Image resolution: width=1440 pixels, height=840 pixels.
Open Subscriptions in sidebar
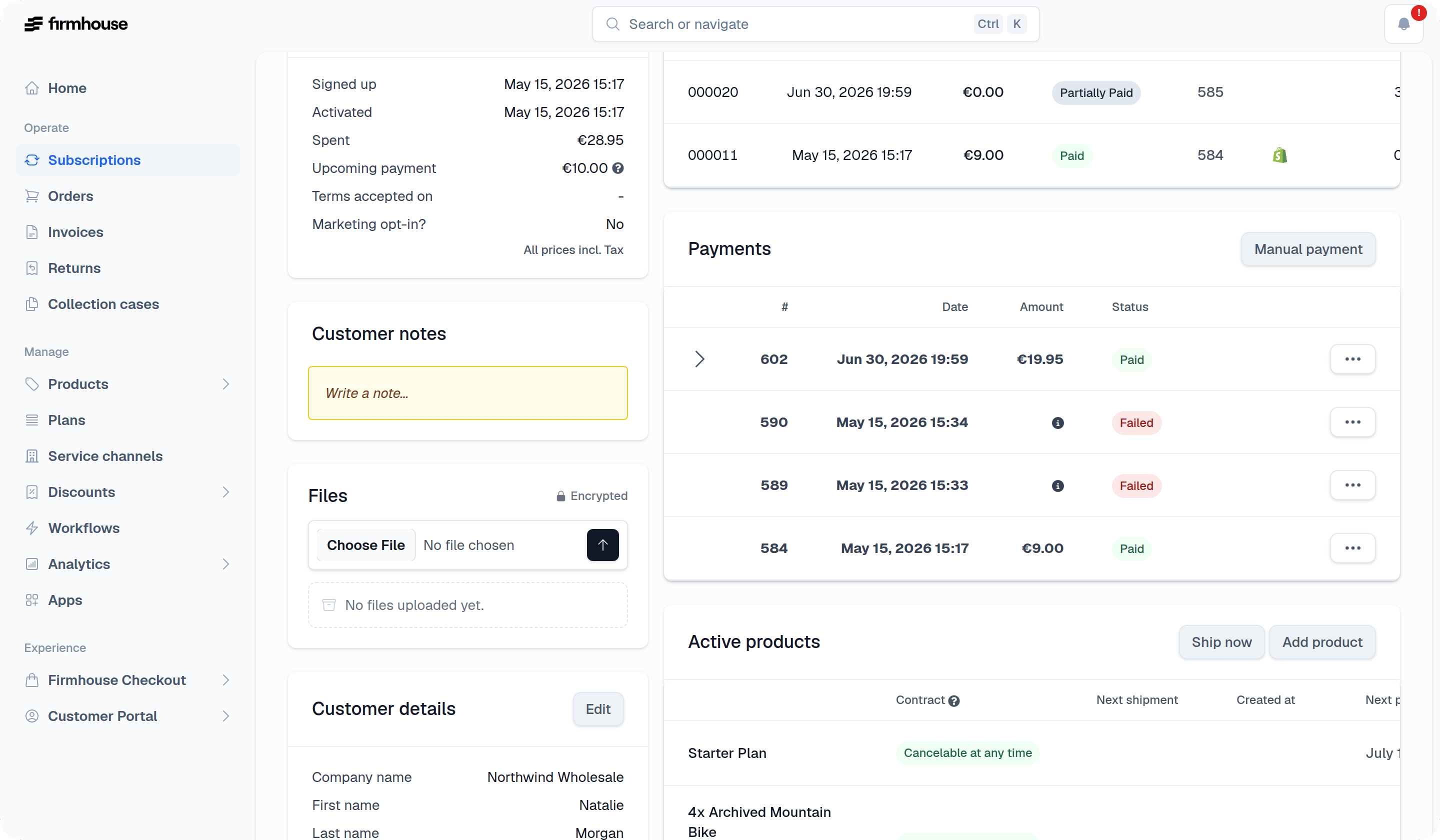128,160
